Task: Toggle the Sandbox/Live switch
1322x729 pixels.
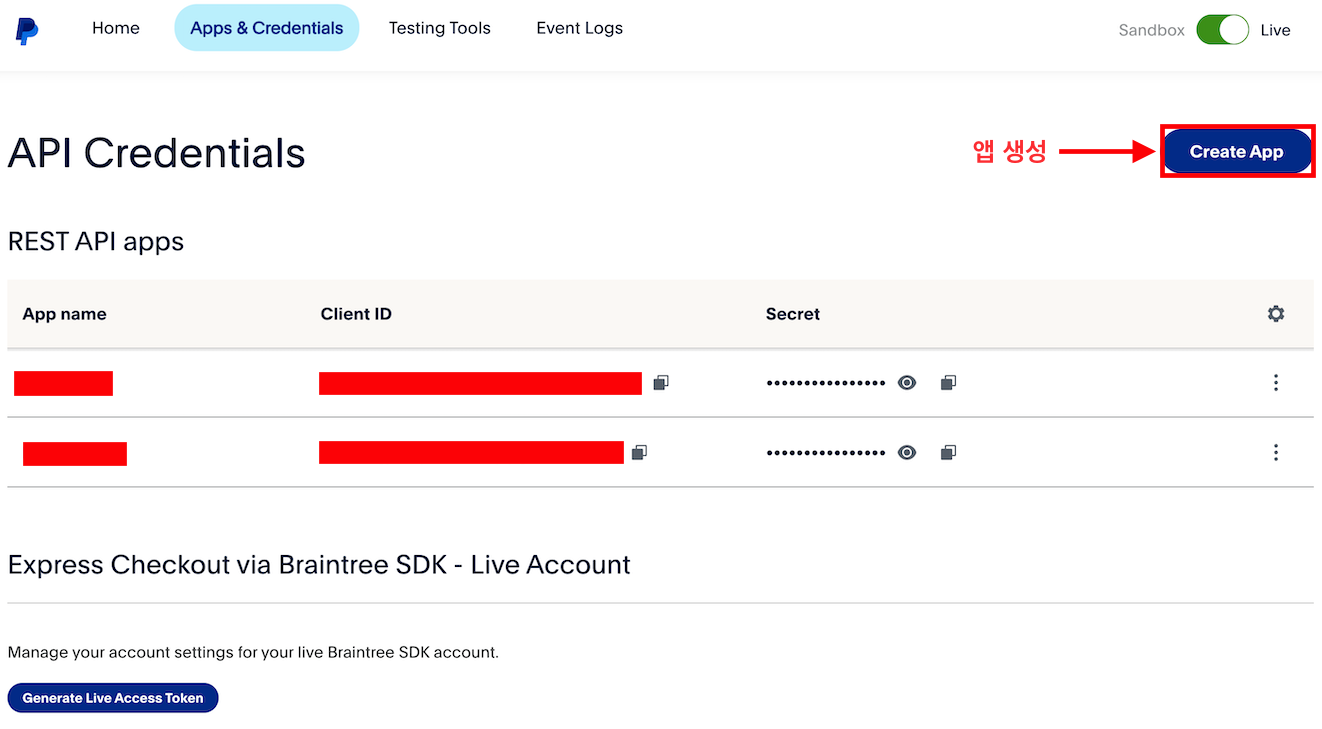Action: click(x=1222, y=30)
